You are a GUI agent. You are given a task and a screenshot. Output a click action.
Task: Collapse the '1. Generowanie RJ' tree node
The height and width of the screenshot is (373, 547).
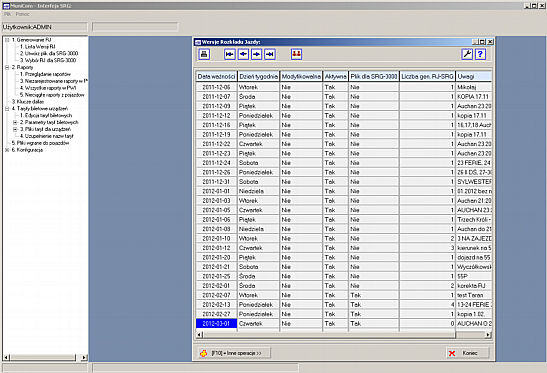click(x=7, y=40)
